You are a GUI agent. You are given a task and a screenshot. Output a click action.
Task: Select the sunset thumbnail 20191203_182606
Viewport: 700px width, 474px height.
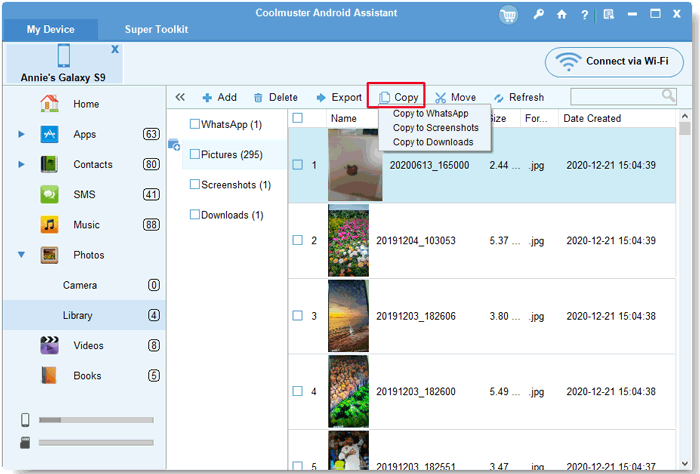click(x=348, y=316)
